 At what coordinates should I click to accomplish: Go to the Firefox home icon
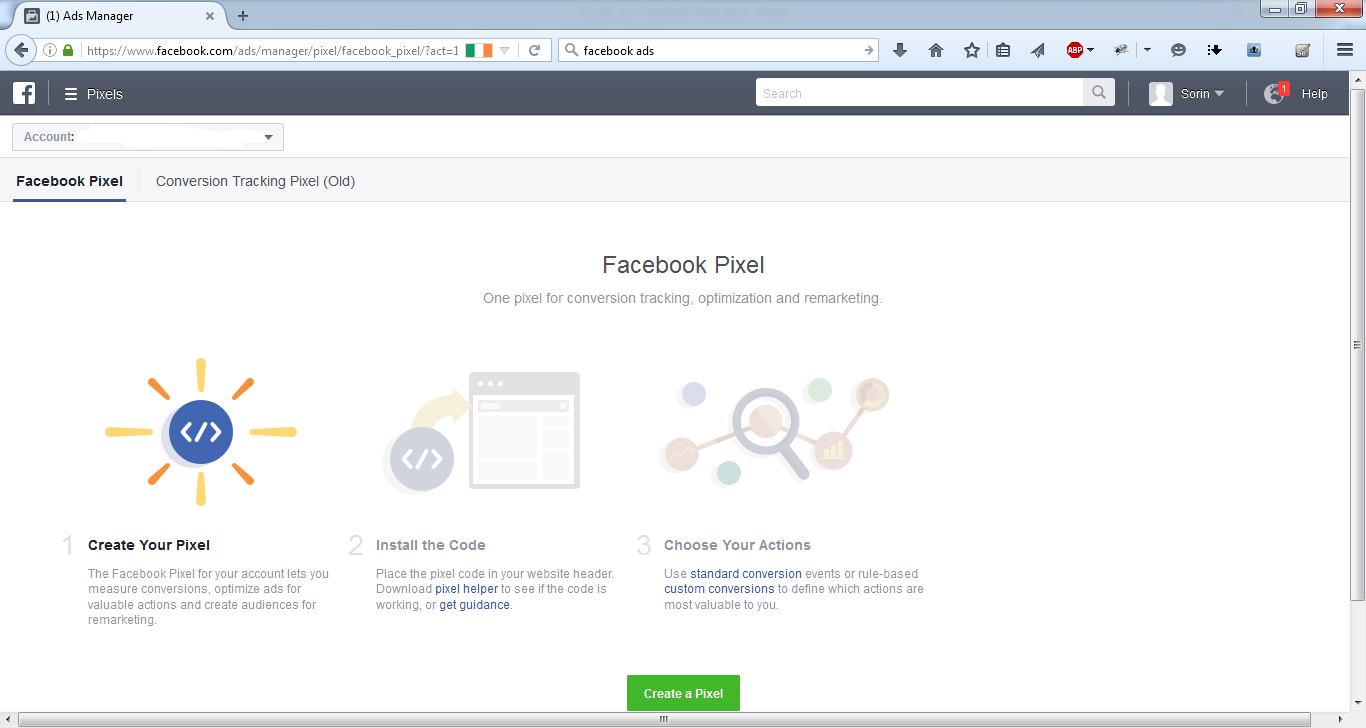coord(936,50)
